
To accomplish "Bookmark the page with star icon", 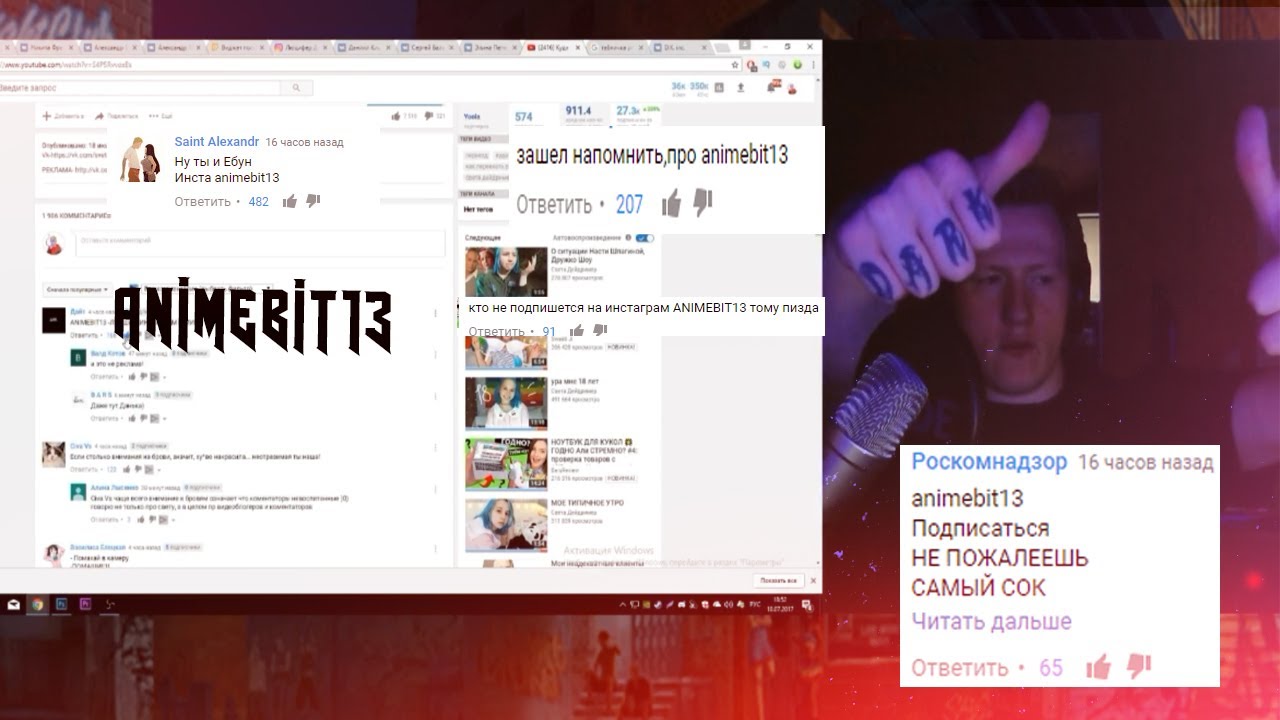I will [x=735, y=65].
